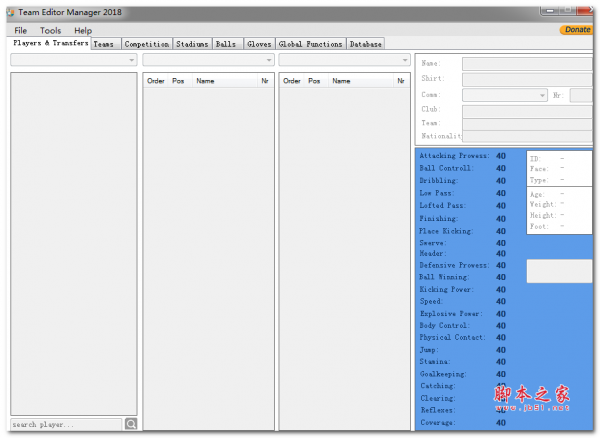Click the Shirt input field
Viewport: 600px width, 438px height.
[x=527, y=79]
